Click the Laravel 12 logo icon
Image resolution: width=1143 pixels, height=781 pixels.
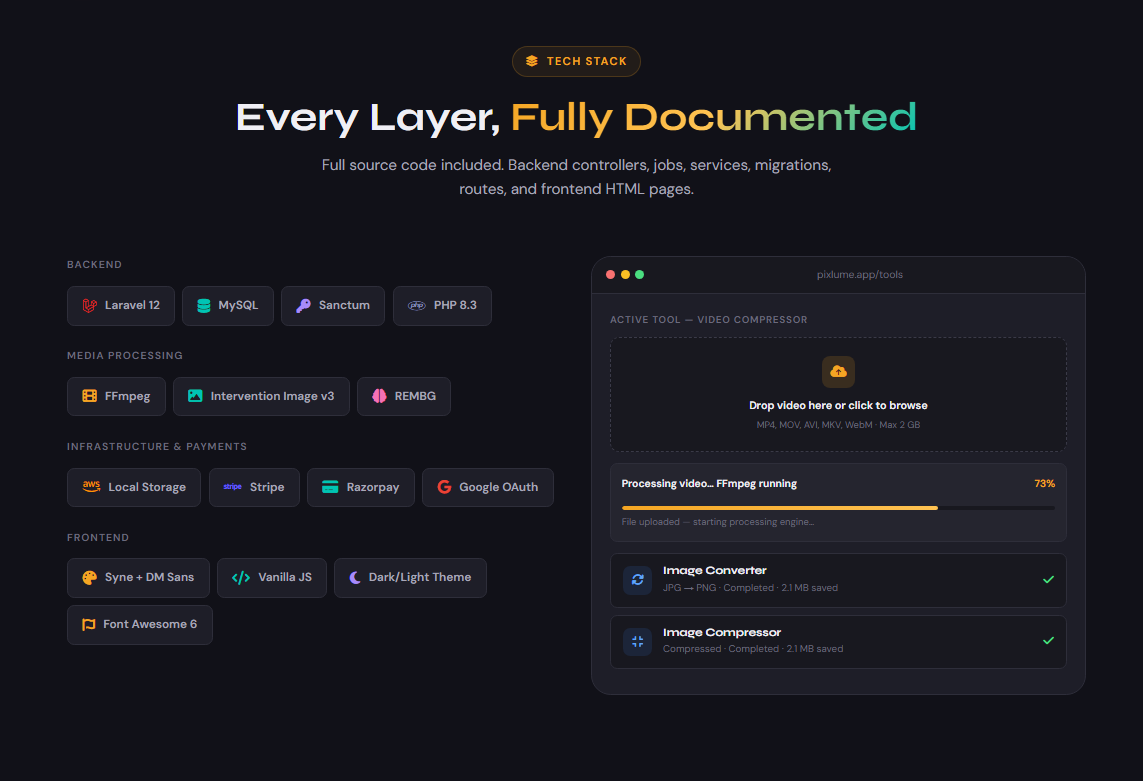click(89, 306)
